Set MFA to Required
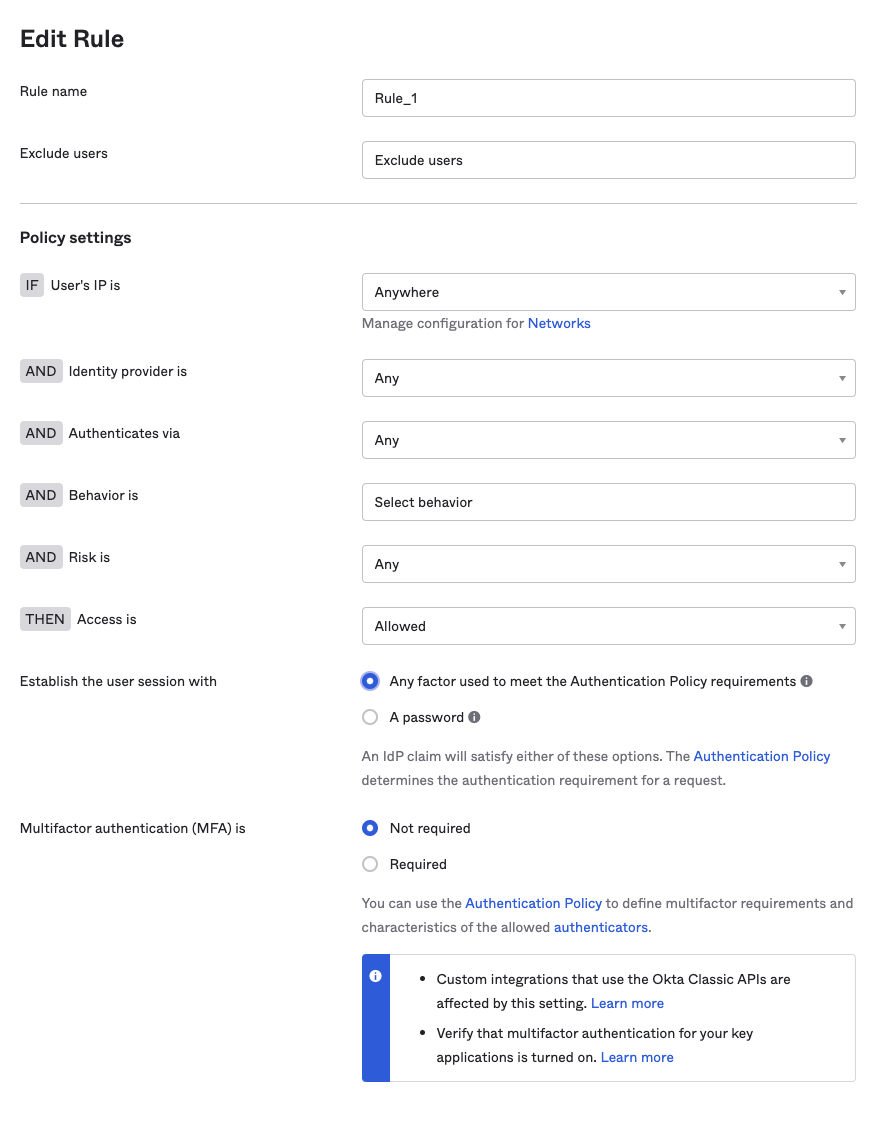Image resolution: width=879 pixels, height=1134 pixels. pos(370,864)
